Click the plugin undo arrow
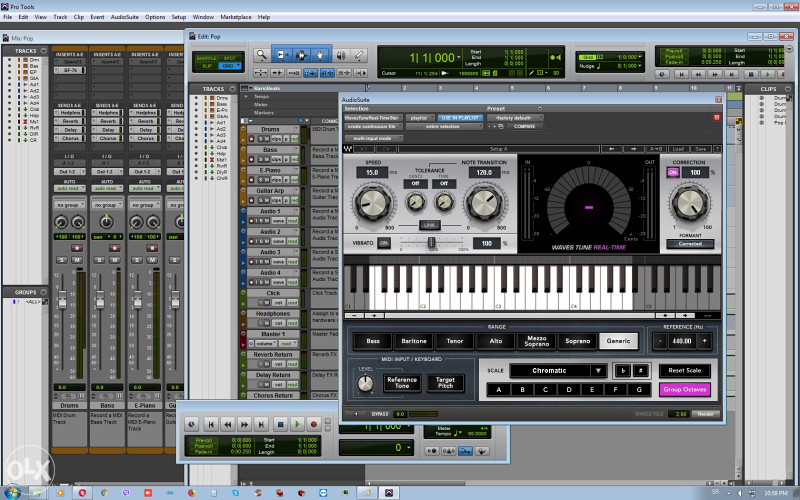Screen dimensions: 800x500 click(364, 149)
